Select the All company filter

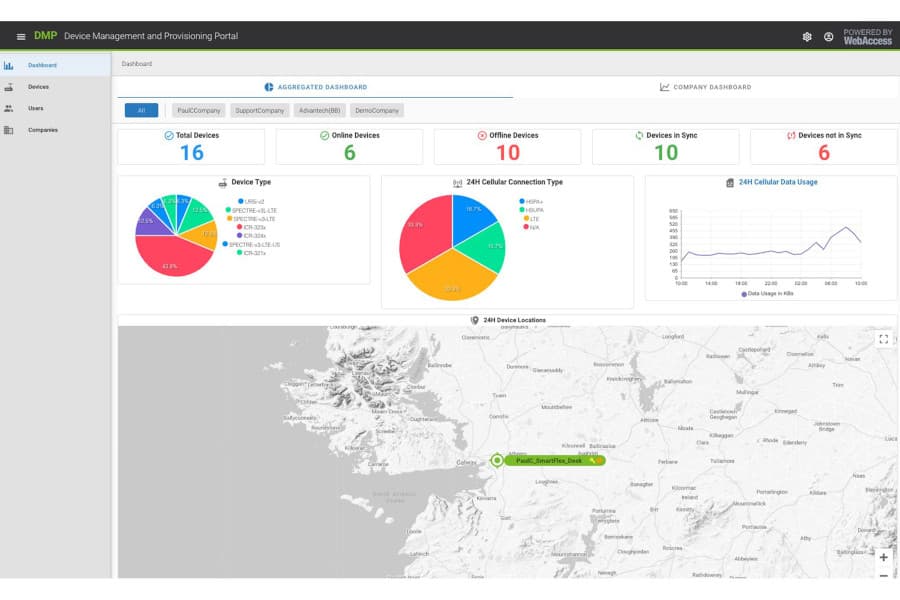[141, 111]
